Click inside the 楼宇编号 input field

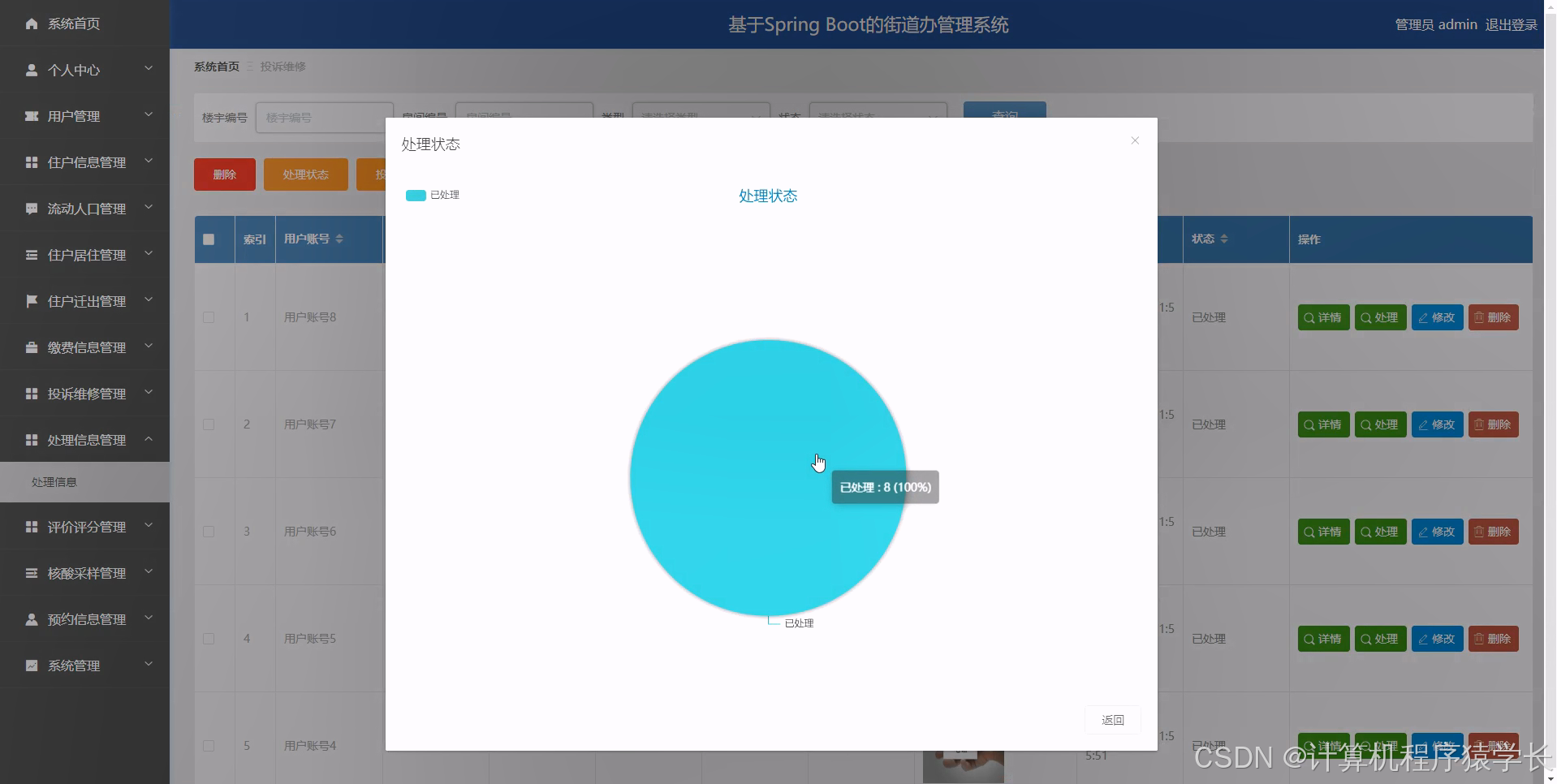click(323, 118)
